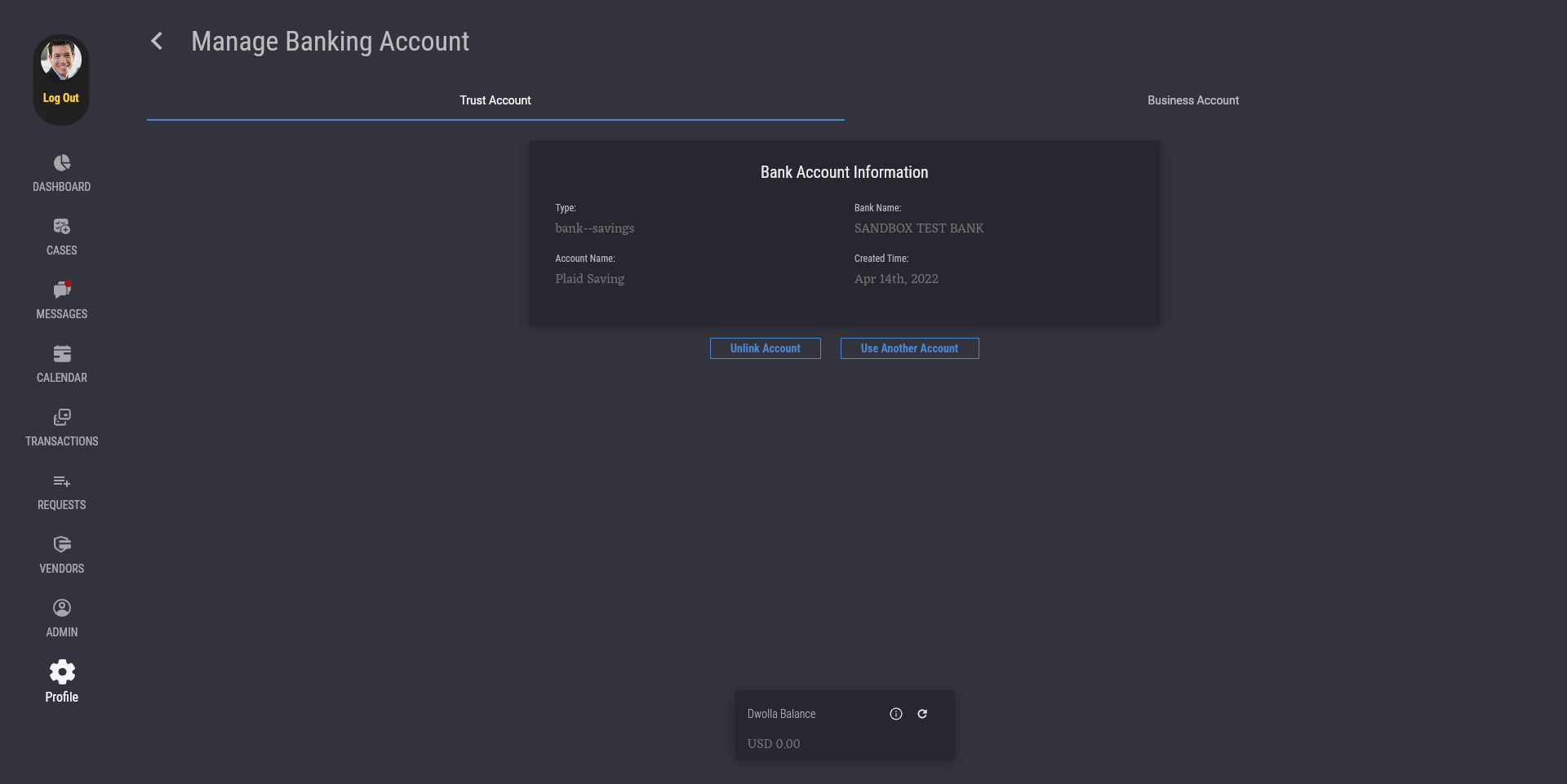1567x784 pixels.
Task: Go back using the left chevron arrow
Action: [157, 42]
